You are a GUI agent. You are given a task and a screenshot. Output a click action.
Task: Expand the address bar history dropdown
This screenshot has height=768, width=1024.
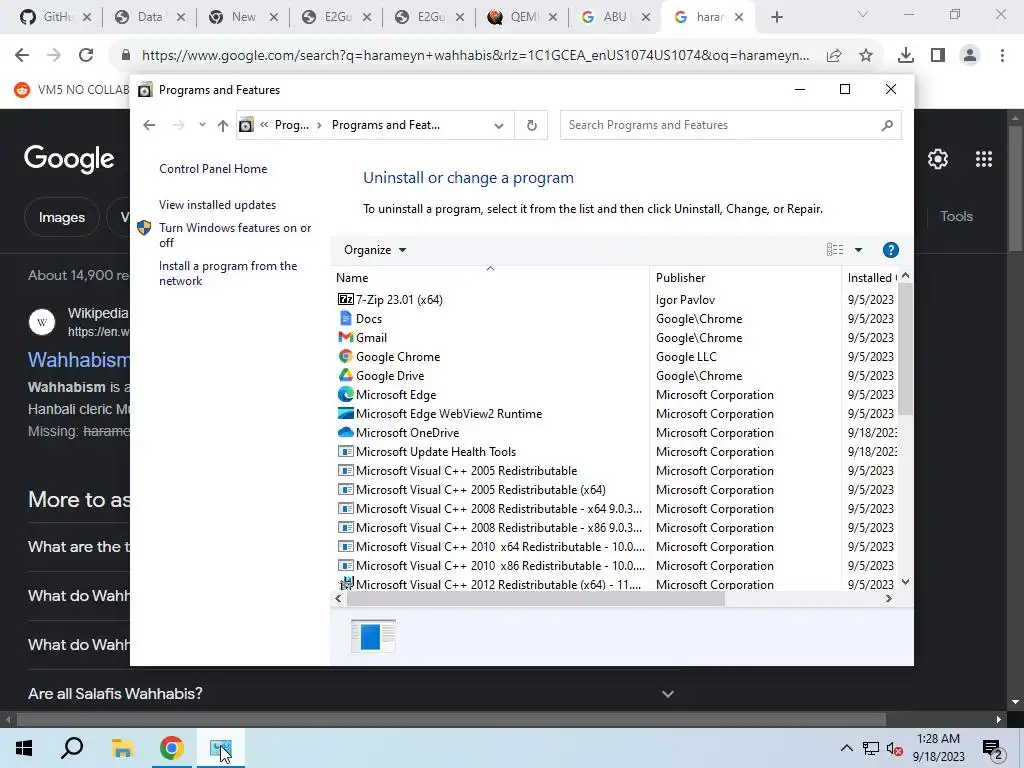click(499, 125)
